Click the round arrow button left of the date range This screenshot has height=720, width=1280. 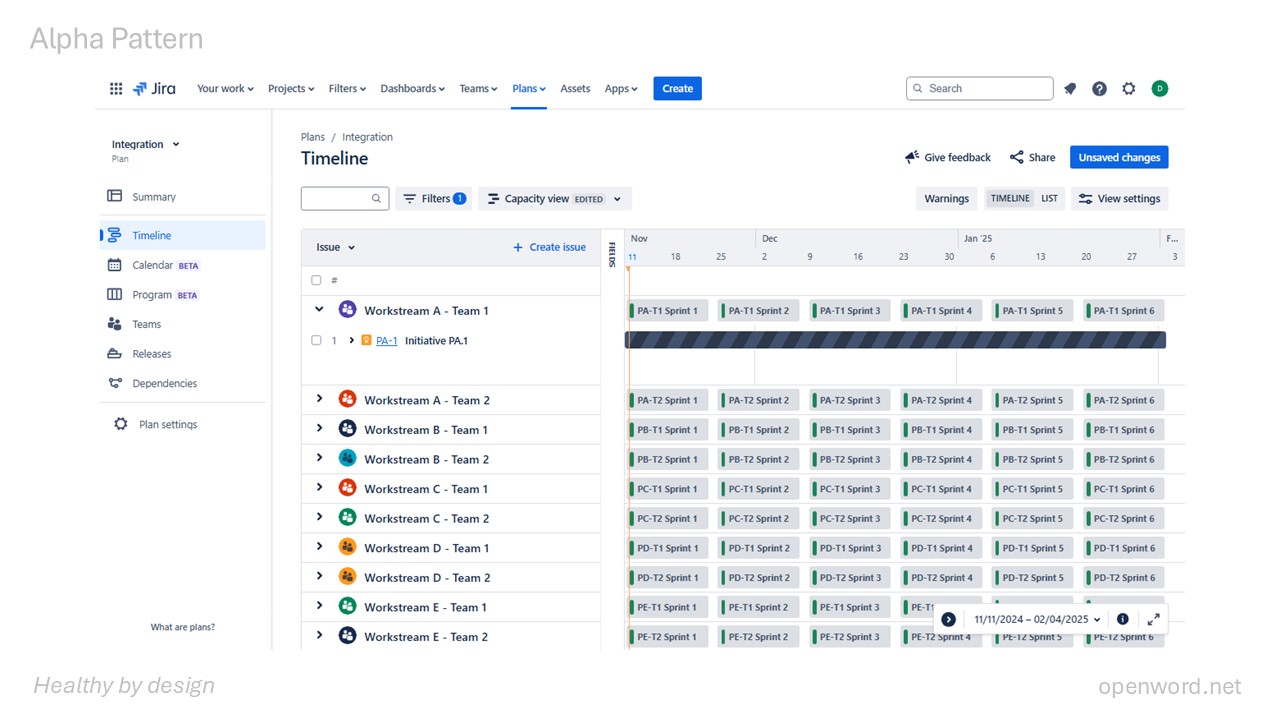948,619
